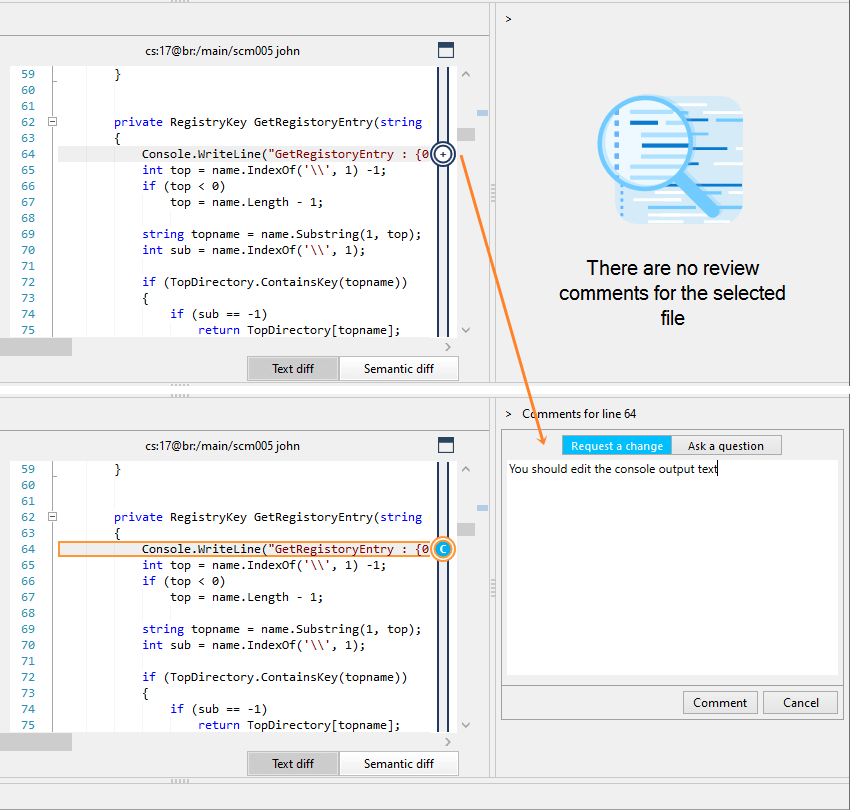Image resolution: width=850 pixels, height=810 pixels.
Task: Click the blue change marker in the lower diff overview strip
Action: [482, 508]
